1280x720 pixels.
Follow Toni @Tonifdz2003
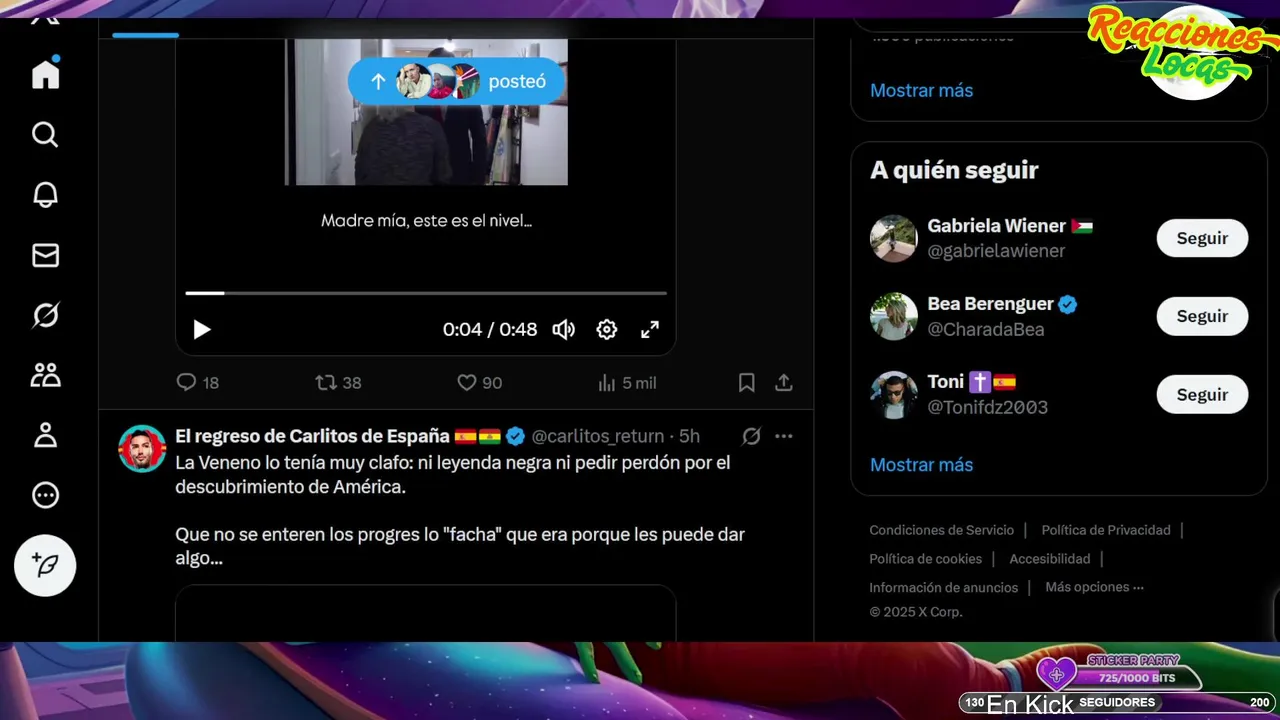pyautogui.click(x=1202, y=394)
